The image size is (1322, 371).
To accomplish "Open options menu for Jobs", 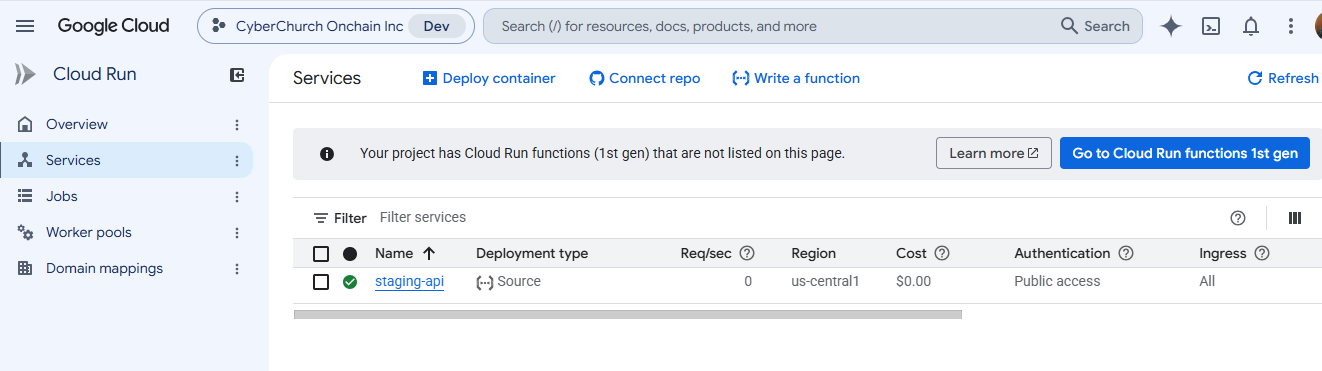I will pyautogui.click(x=237, y=197).
